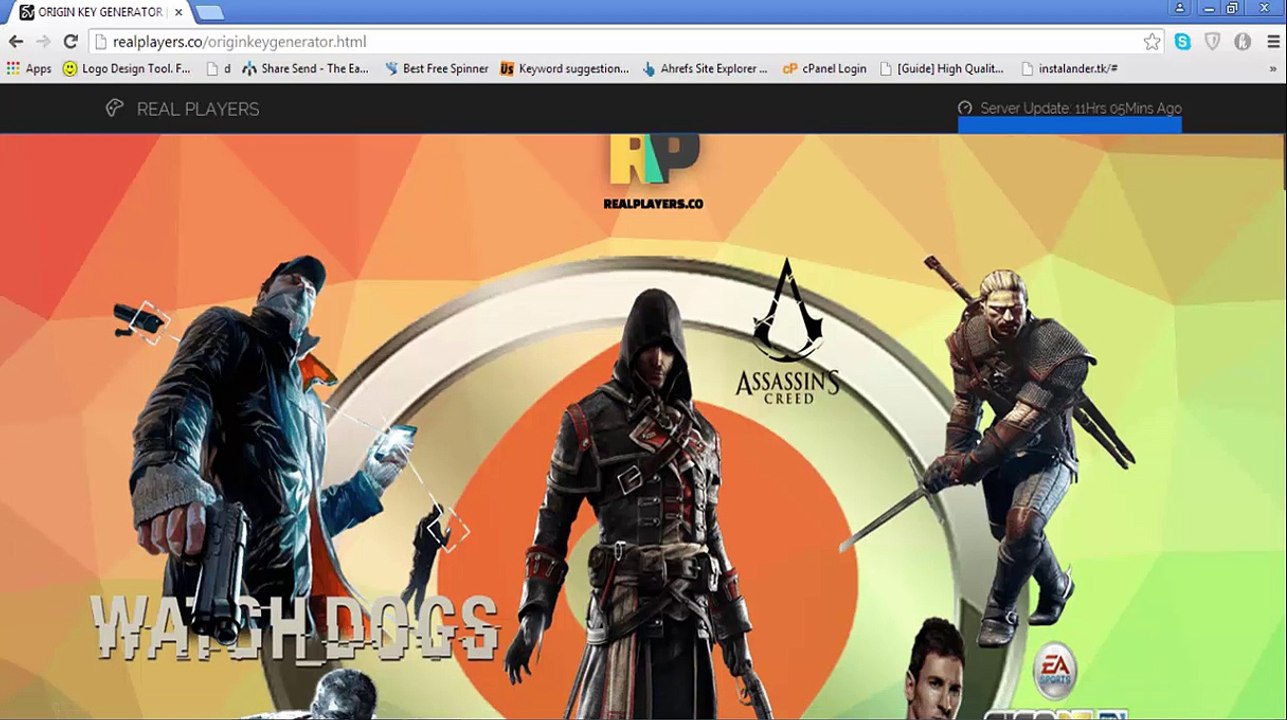Click the Real Players gamepad logo icon
1287x720 pixels.
point(115,108)
